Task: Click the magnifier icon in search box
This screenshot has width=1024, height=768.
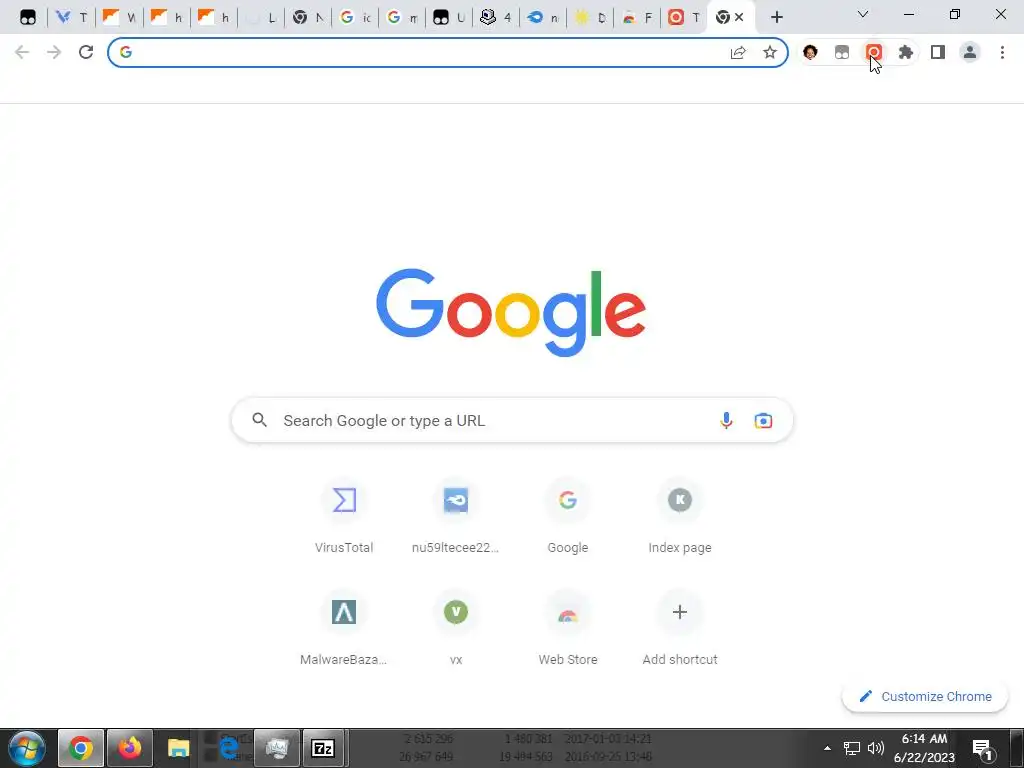Action: pos(259,420)
